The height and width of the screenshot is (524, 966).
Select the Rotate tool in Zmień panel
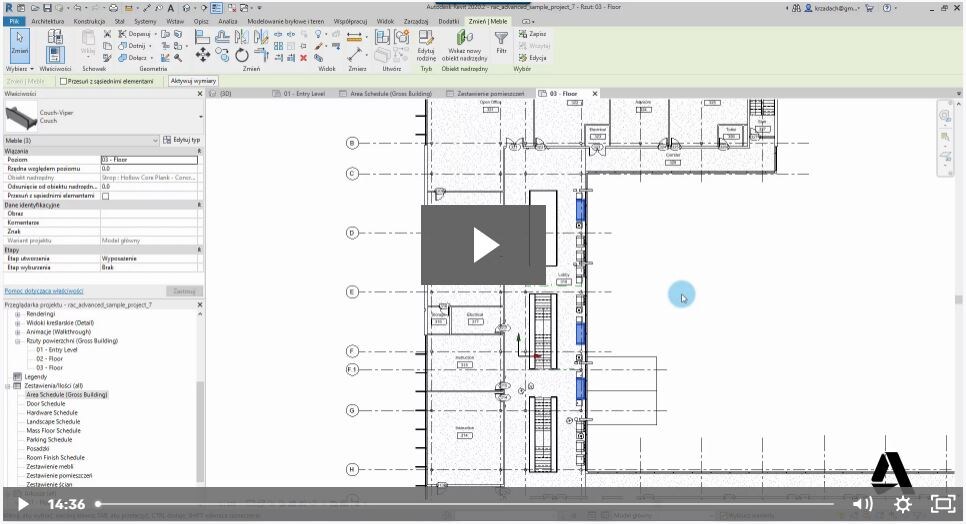pyautogui.click(x=242, y=55)
